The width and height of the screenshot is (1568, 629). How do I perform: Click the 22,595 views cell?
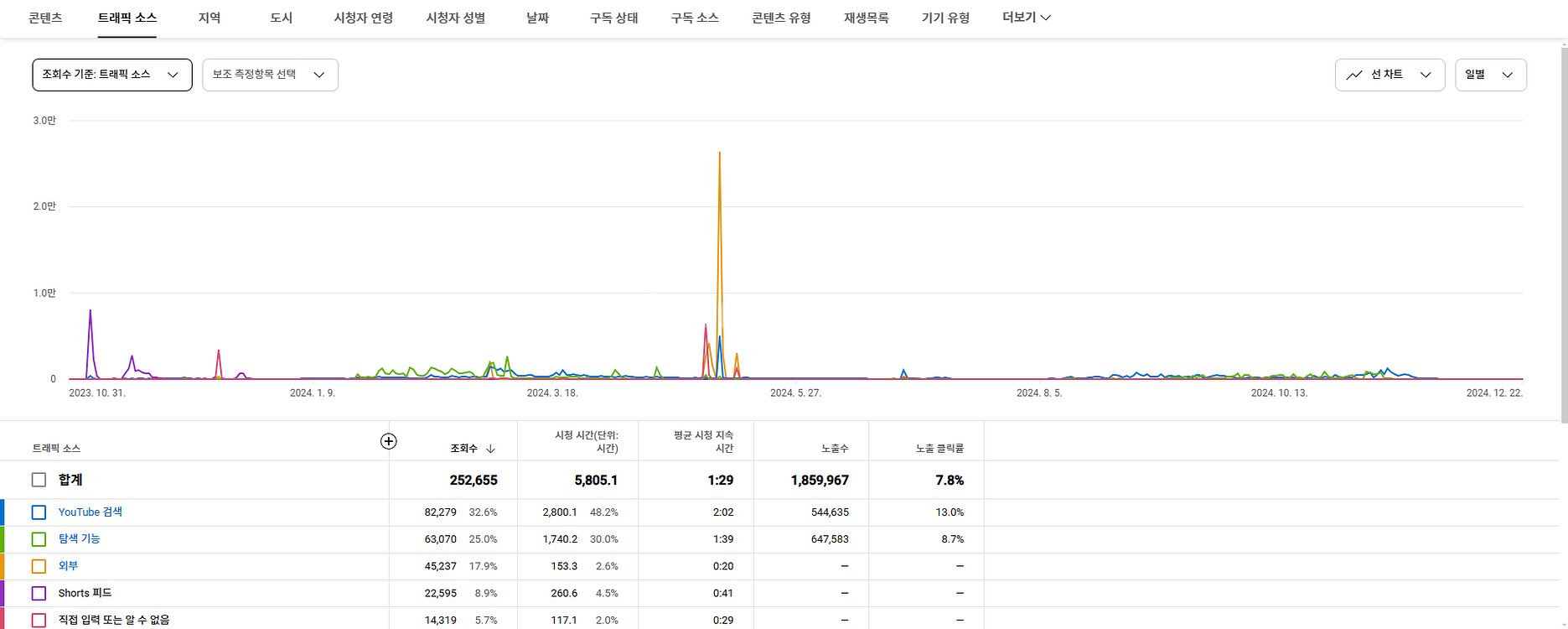point(441,593)
